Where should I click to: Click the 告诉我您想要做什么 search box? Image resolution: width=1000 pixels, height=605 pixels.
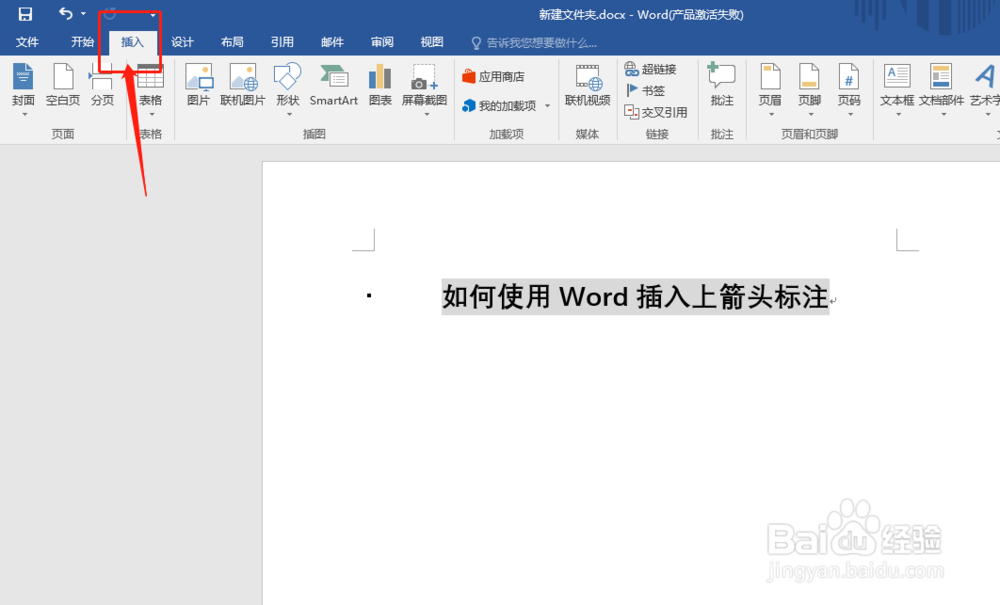(x=534, y=43)
